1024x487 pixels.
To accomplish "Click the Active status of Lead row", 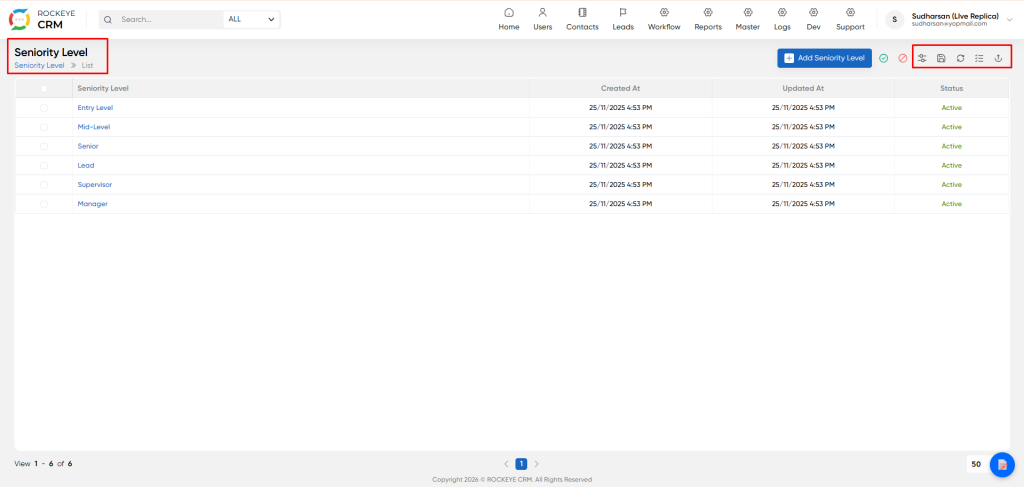I will coord(952,166).
